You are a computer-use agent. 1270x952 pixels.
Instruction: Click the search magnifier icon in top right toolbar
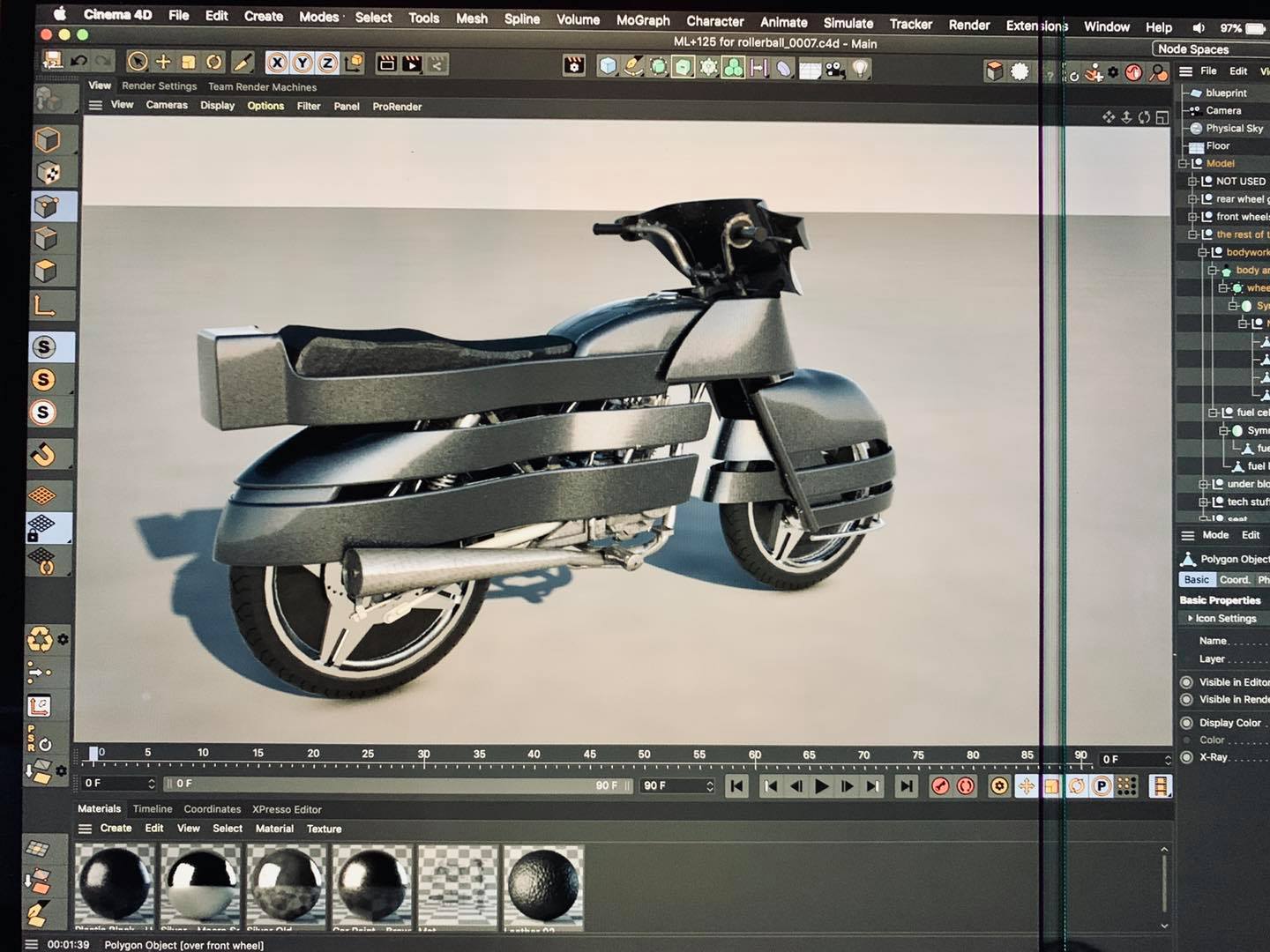pyautogui.click(x=1159, y=72)
